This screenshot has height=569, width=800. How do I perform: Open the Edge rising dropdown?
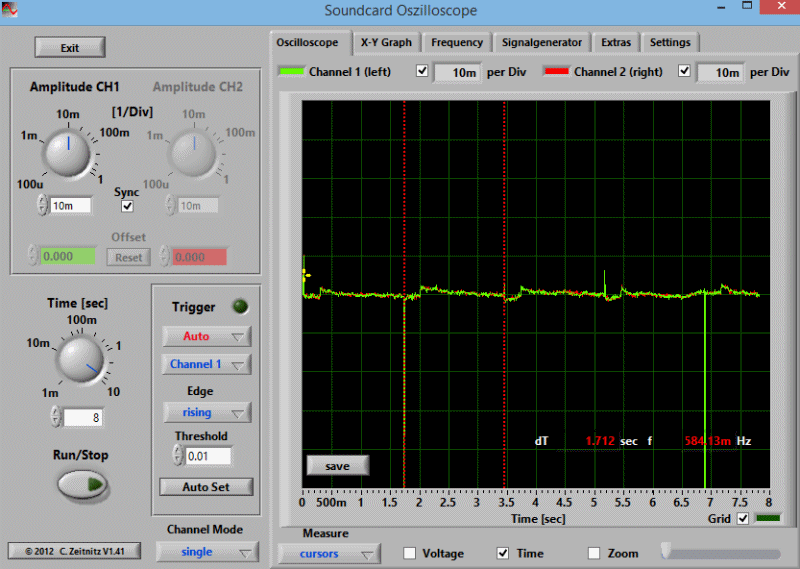coord(207,412)
